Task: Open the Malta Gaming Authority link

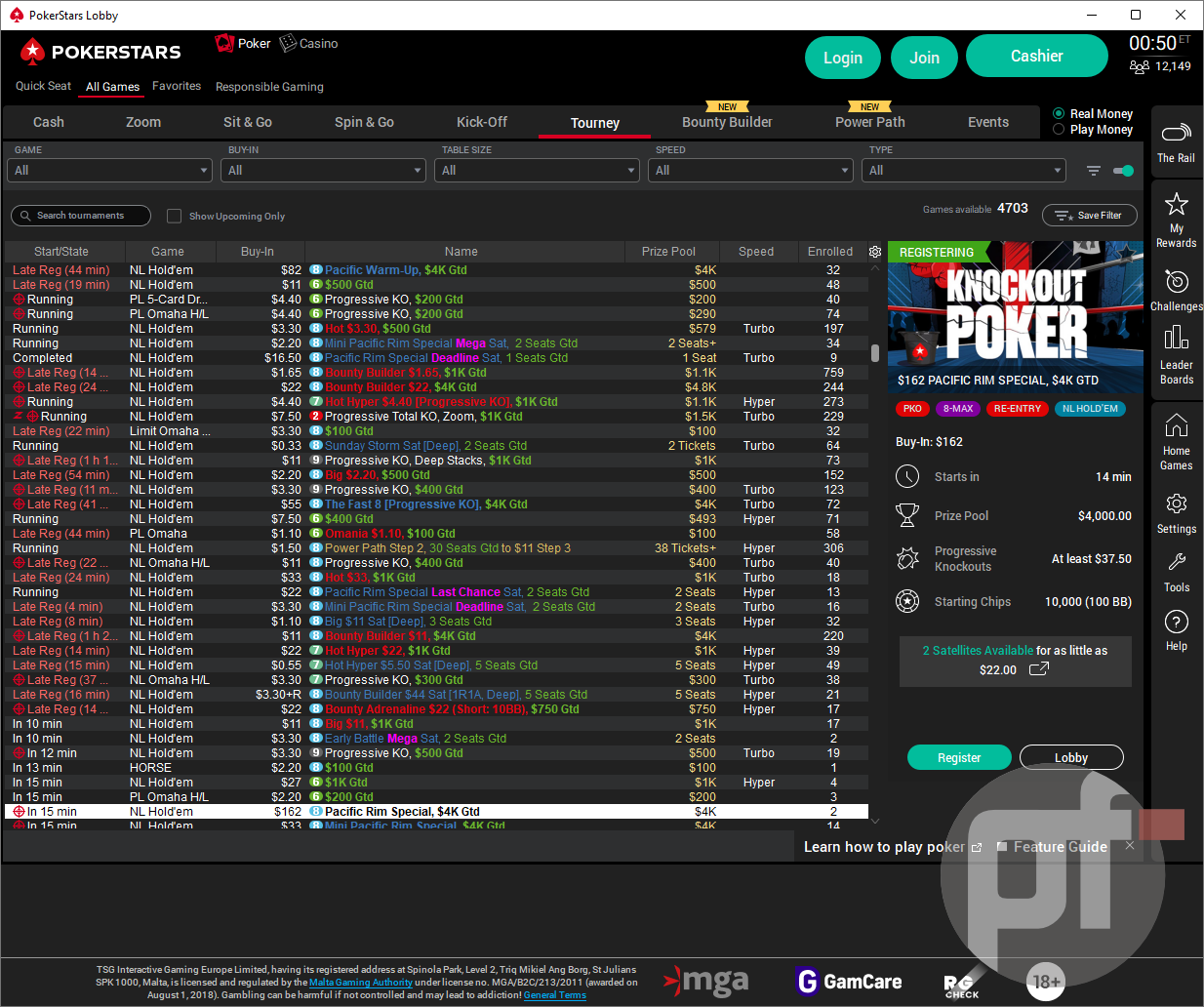Action: click(361, 983)
